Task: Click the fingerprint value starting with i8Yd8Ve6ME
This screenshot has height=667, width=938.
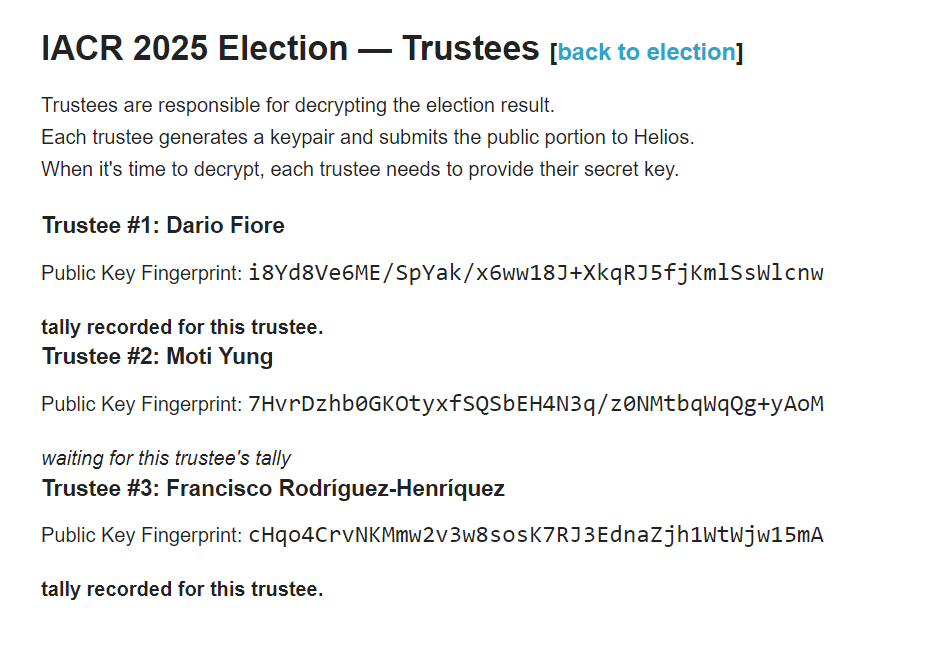Action: point(536,272)
